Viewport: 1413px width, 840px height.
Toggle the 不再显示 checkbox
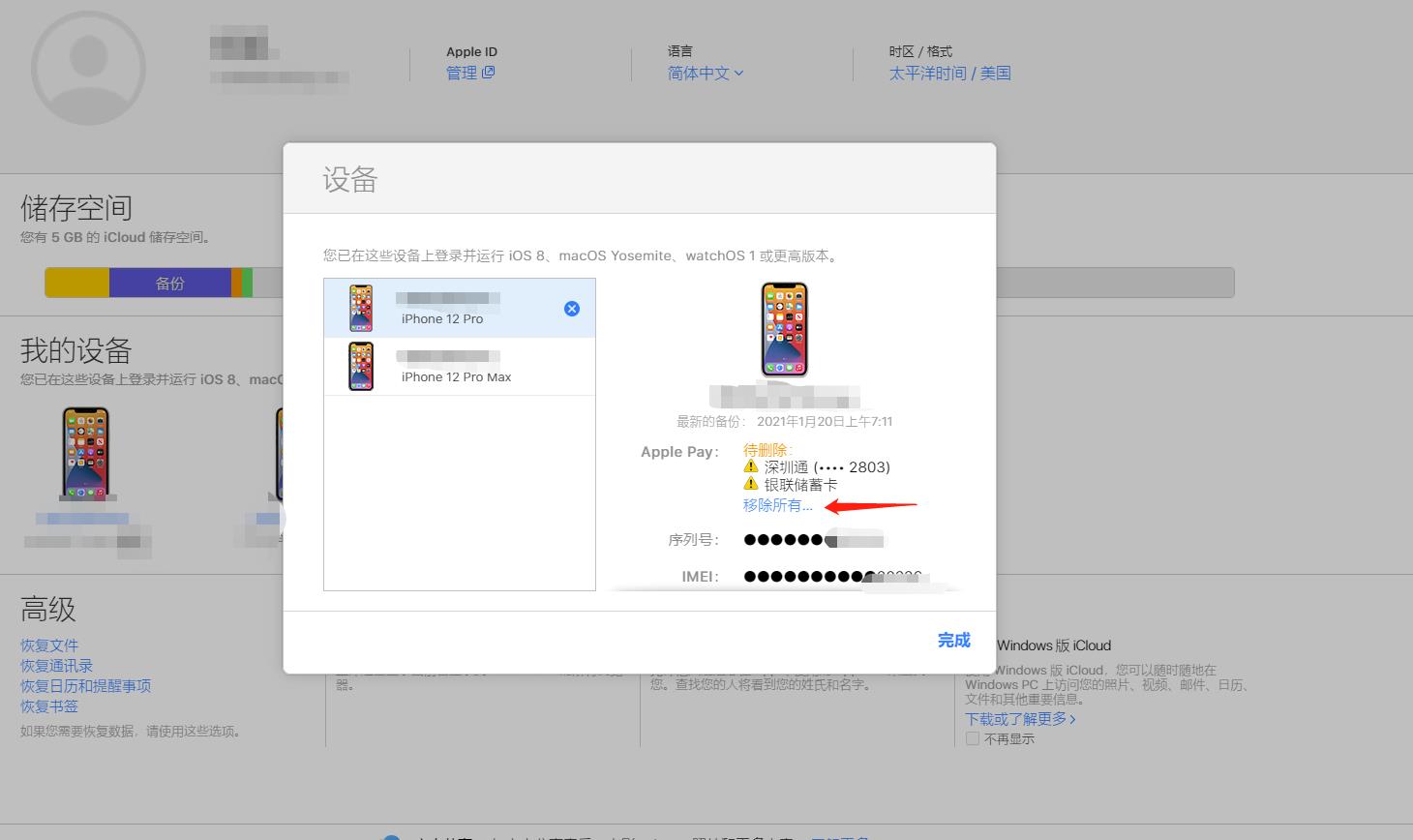pyautogui.click(x=973, y=738)
